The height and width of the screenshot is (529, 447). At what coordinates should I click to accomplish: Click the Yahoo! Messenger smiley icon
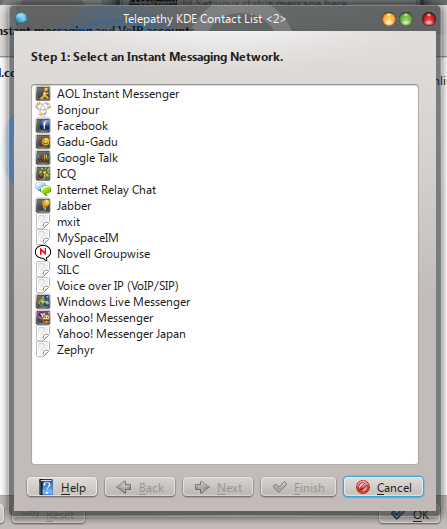click(x=43, y=317)
